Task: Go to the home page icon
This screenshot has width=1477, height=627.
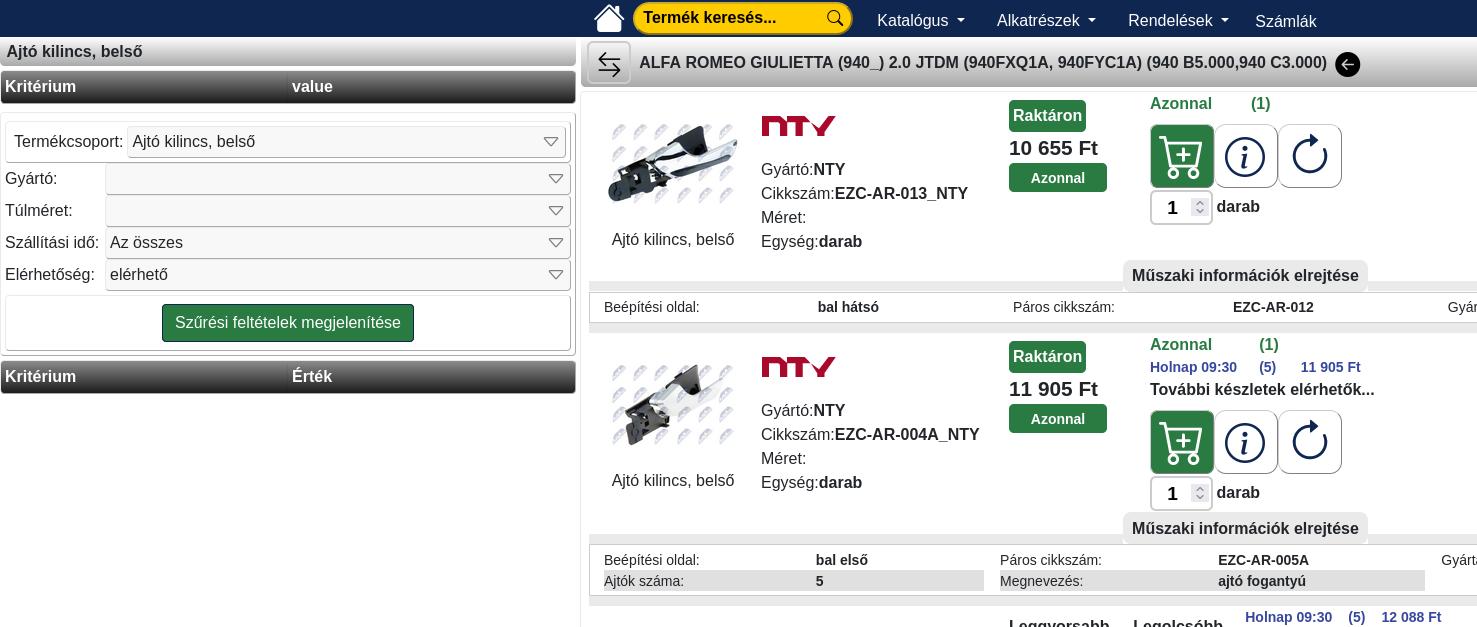Action: (x=609, y=18)
